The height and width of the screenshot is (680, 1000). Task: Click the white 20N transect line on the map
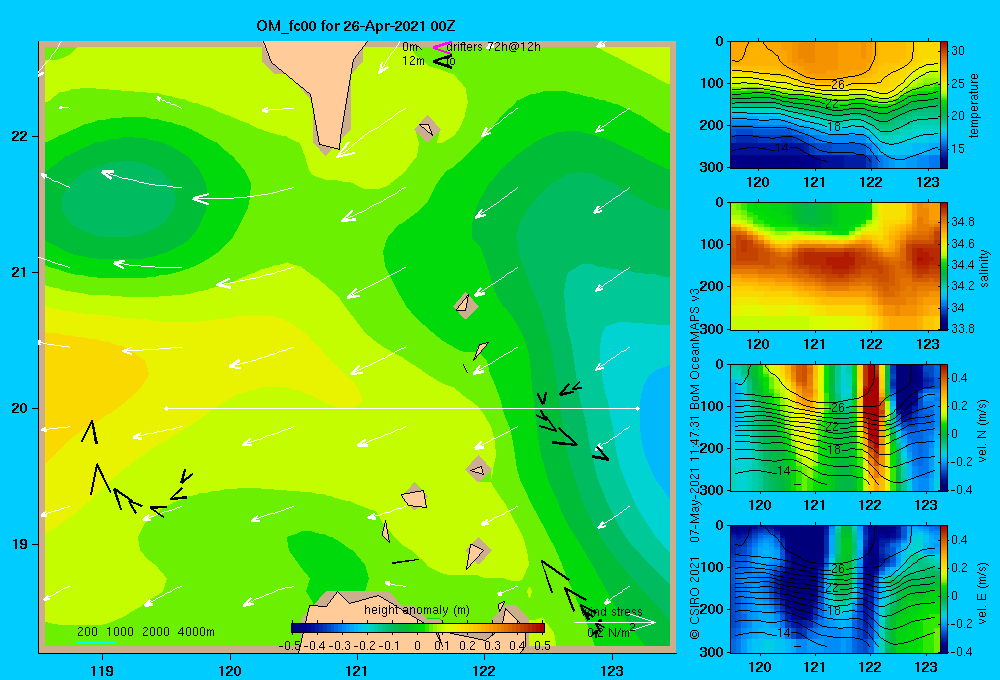tap(402, 408)
